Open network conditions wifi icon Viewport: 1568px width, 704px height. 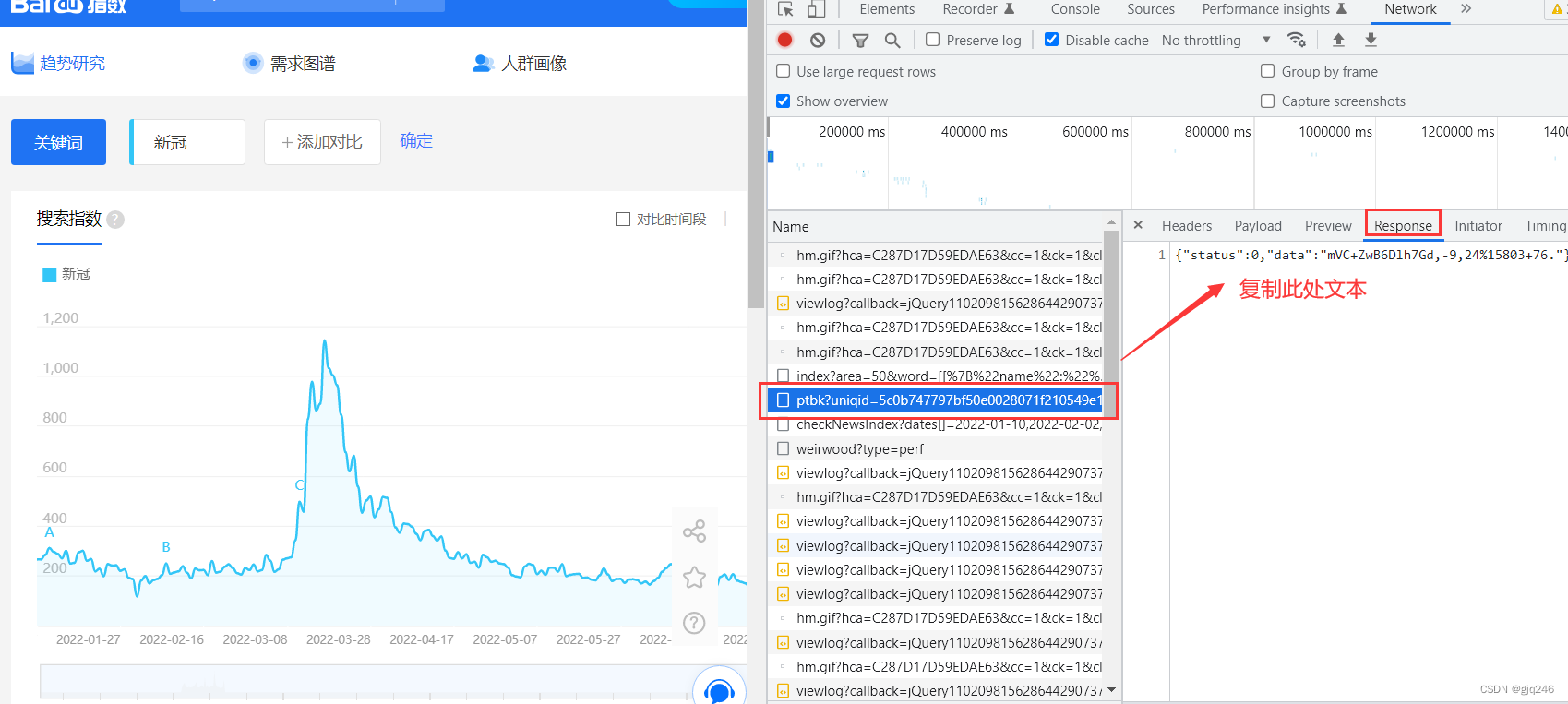coord(1297,40)
